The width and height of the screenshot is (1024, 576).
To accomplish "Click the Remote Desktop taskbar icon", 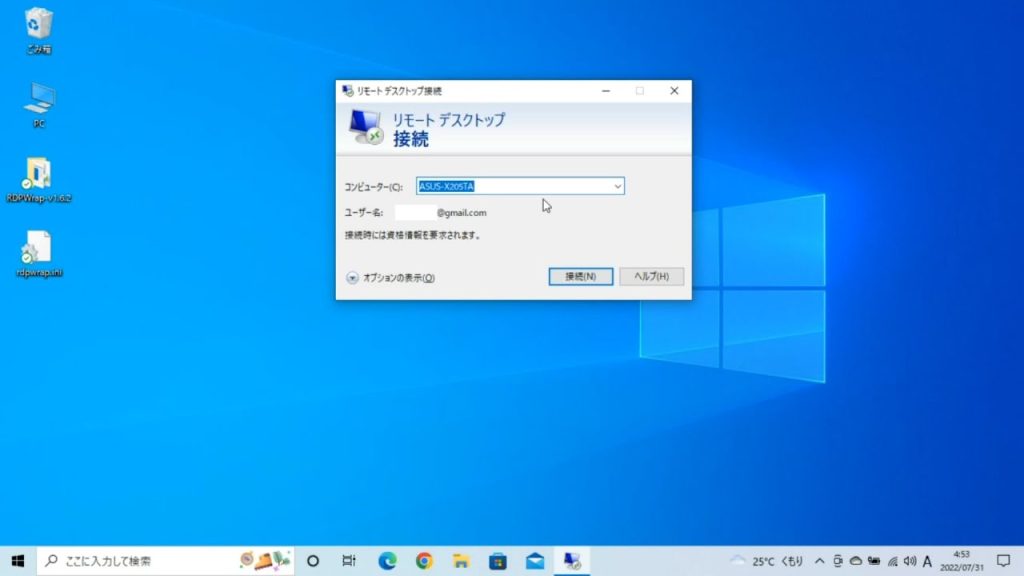I will pos(572,561).
